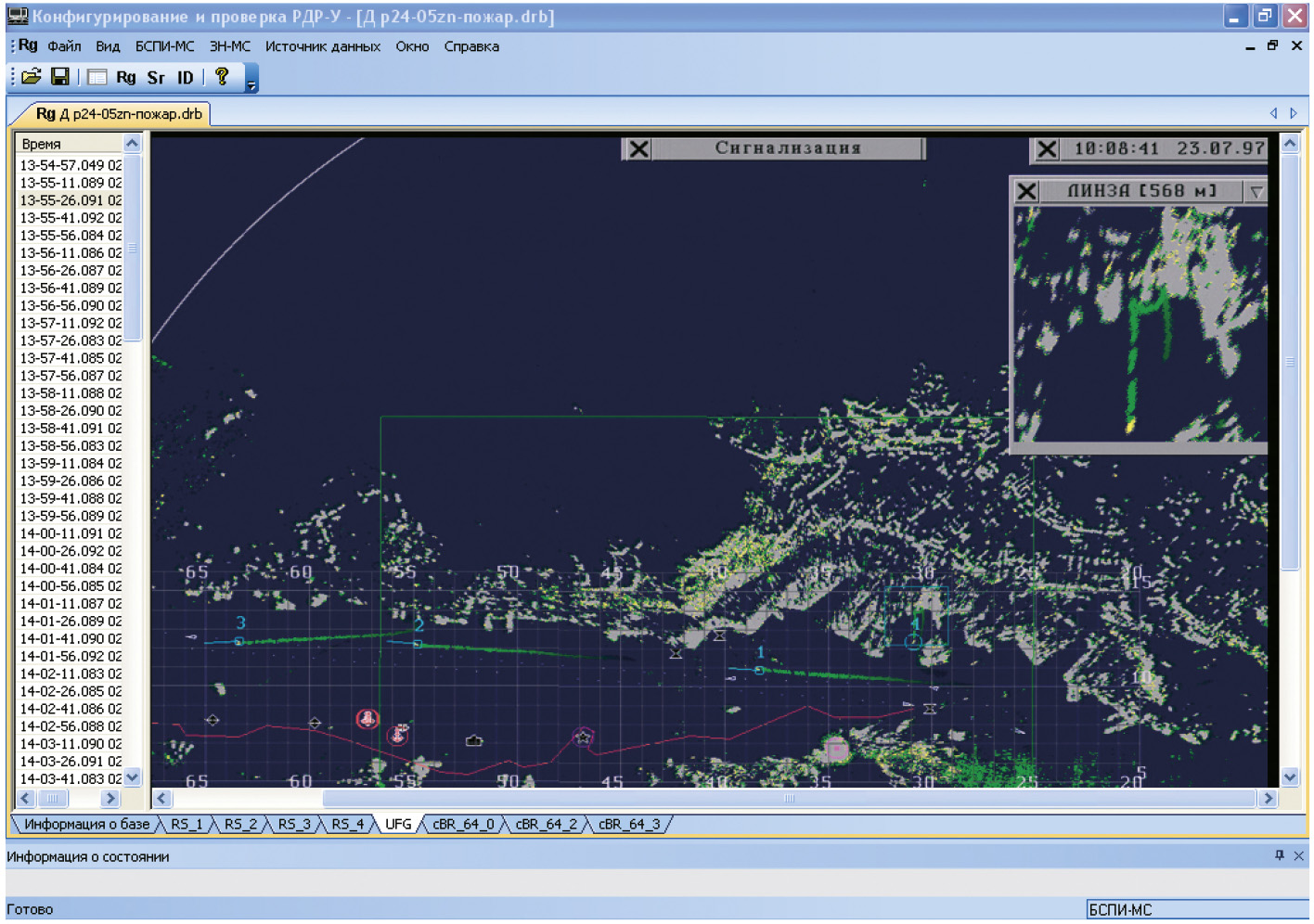The height and width of the screenshot is (924, 1314).
Task: Click the radar view horizontal scrollbar thumb
Action: pos(789,798)
